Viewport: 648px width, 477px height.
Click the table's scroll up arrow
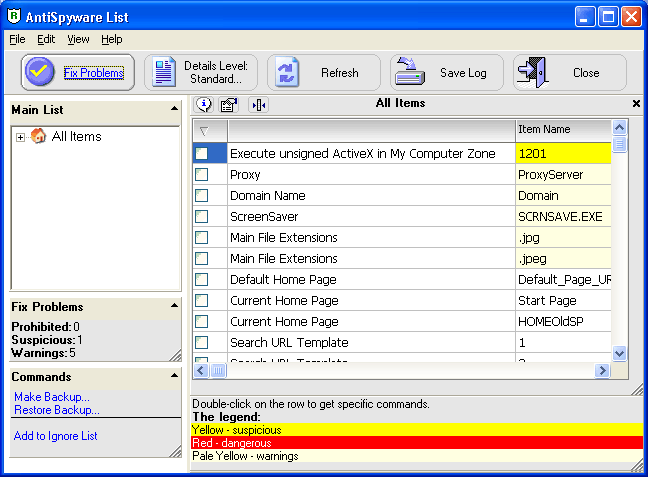619,128
